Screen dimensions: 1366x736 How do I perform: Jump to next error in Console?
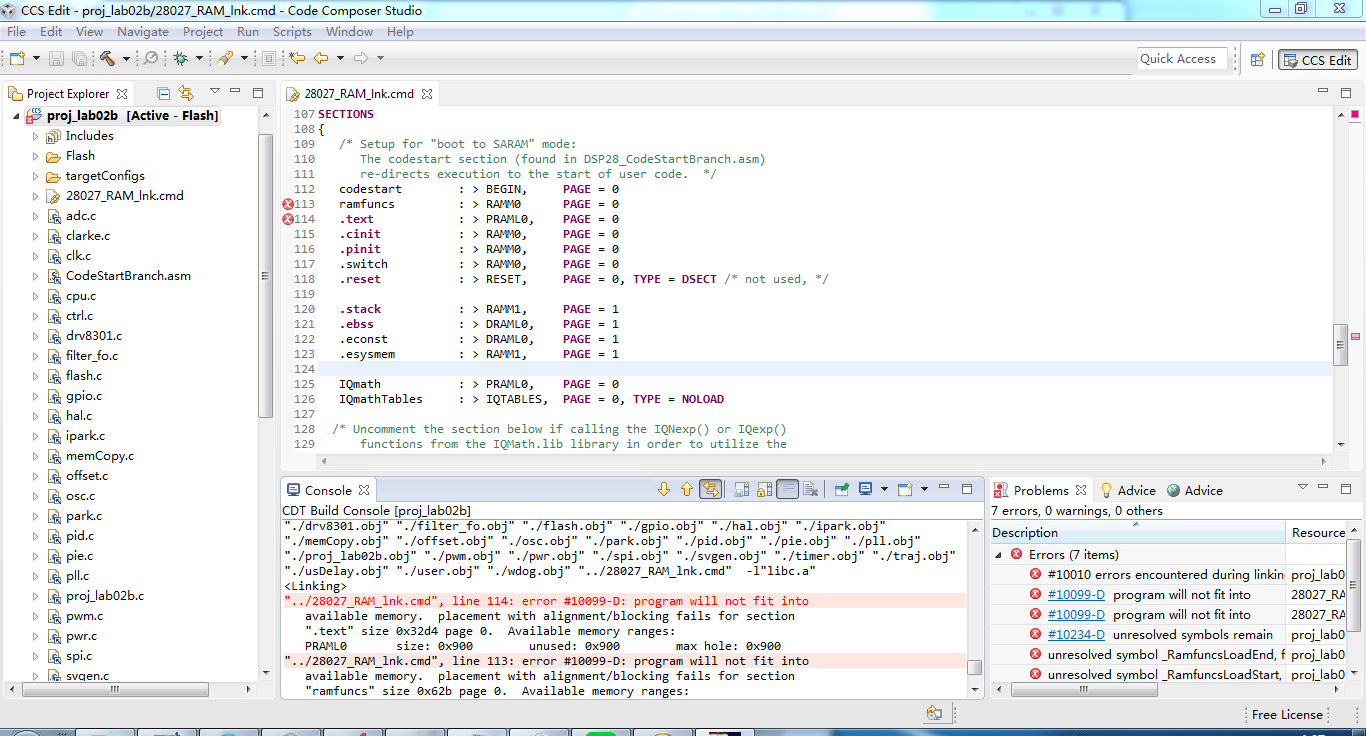tap(664, 490)
